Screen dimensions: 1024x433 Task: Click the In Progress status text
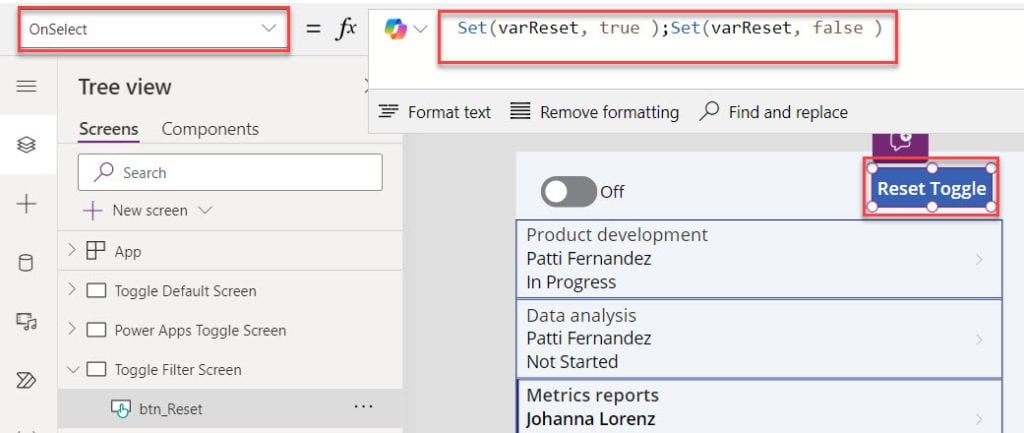(x=571, y=282)
